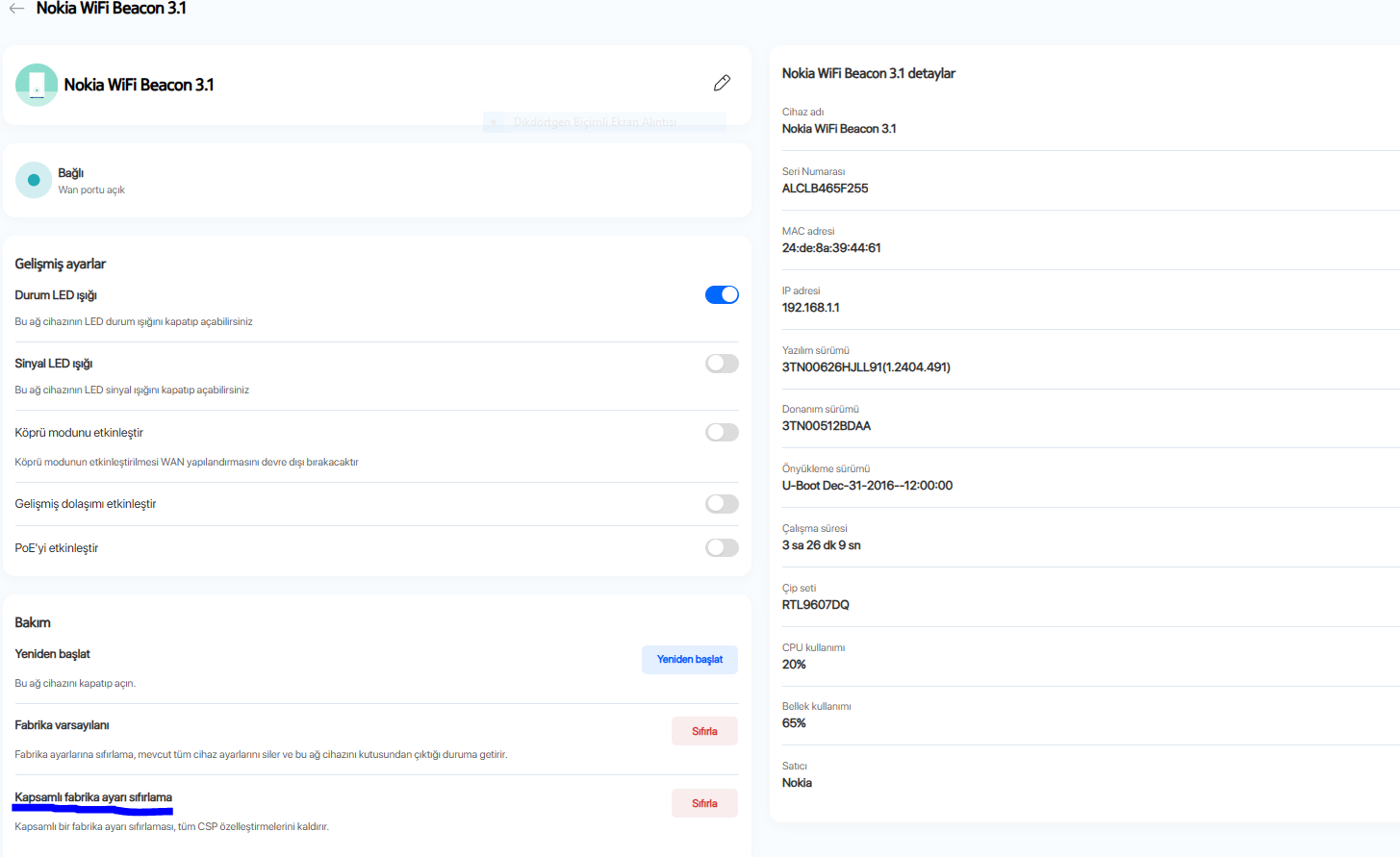
Task: Click the Bağlı connection status dot icon
Action: point(34,180)
